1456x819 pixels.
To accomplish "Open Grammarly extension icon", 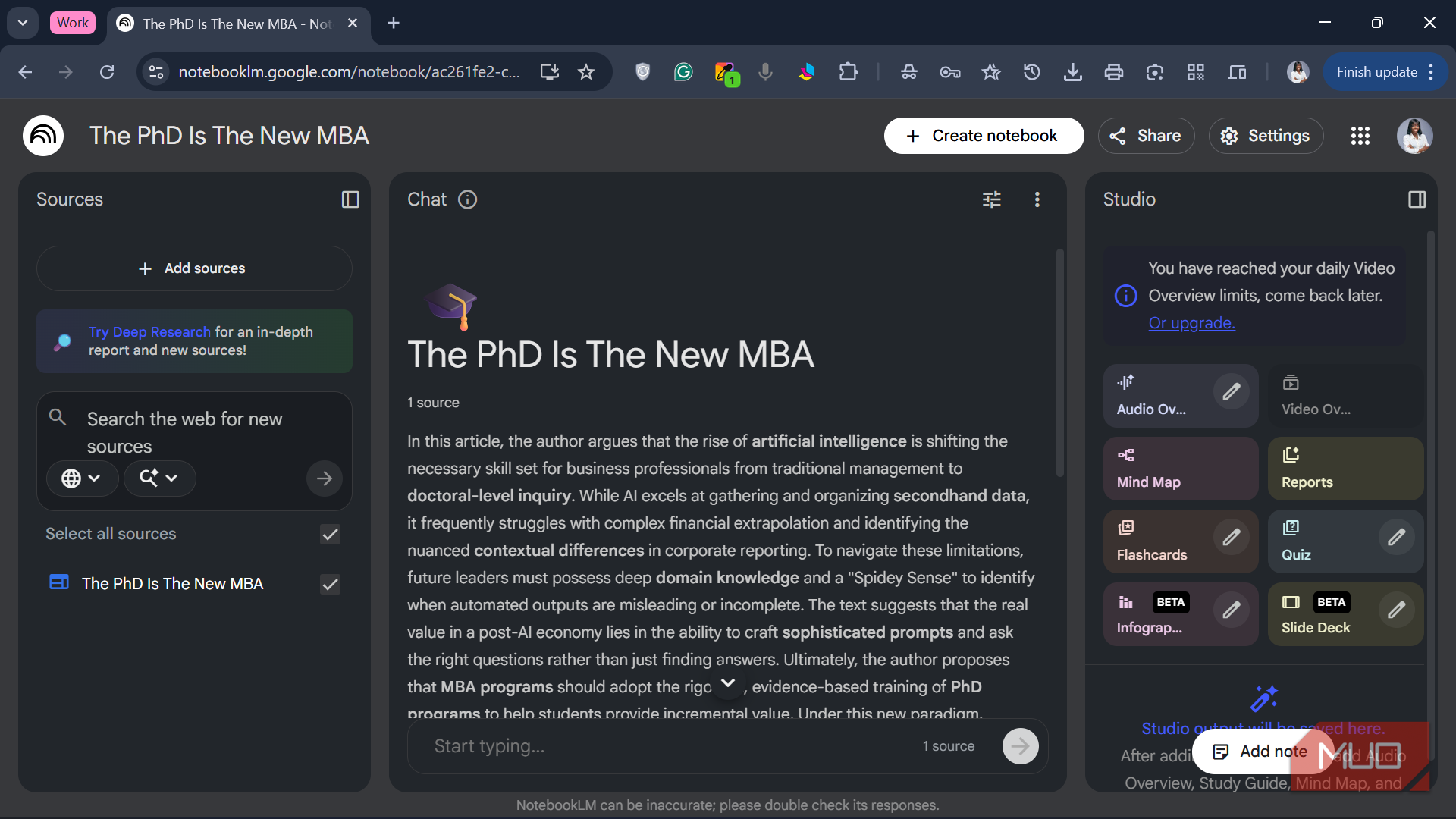I will point(683,72).
